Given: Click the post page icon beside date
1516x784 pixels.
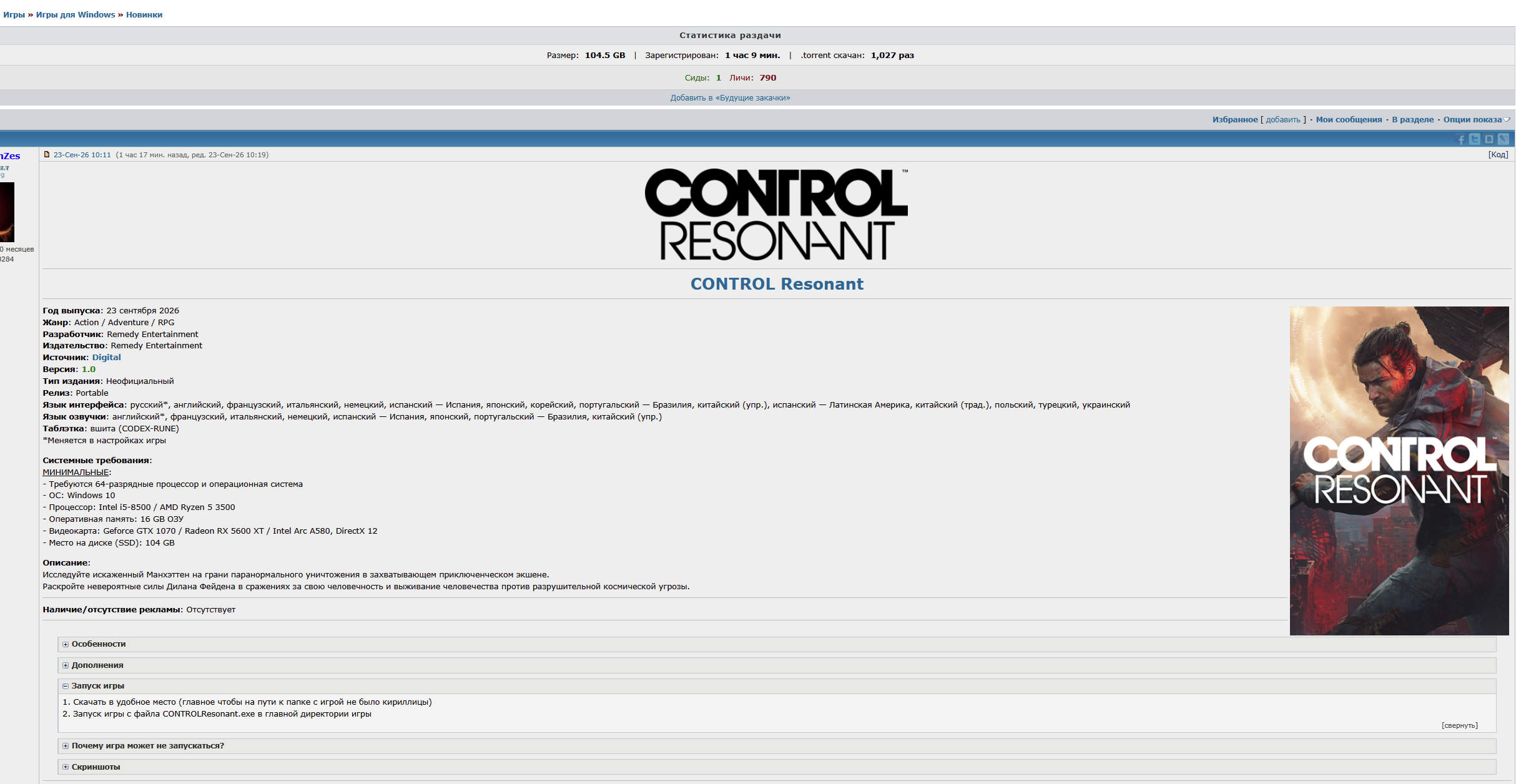Looking at the screenshot, I should pos(46,154).
